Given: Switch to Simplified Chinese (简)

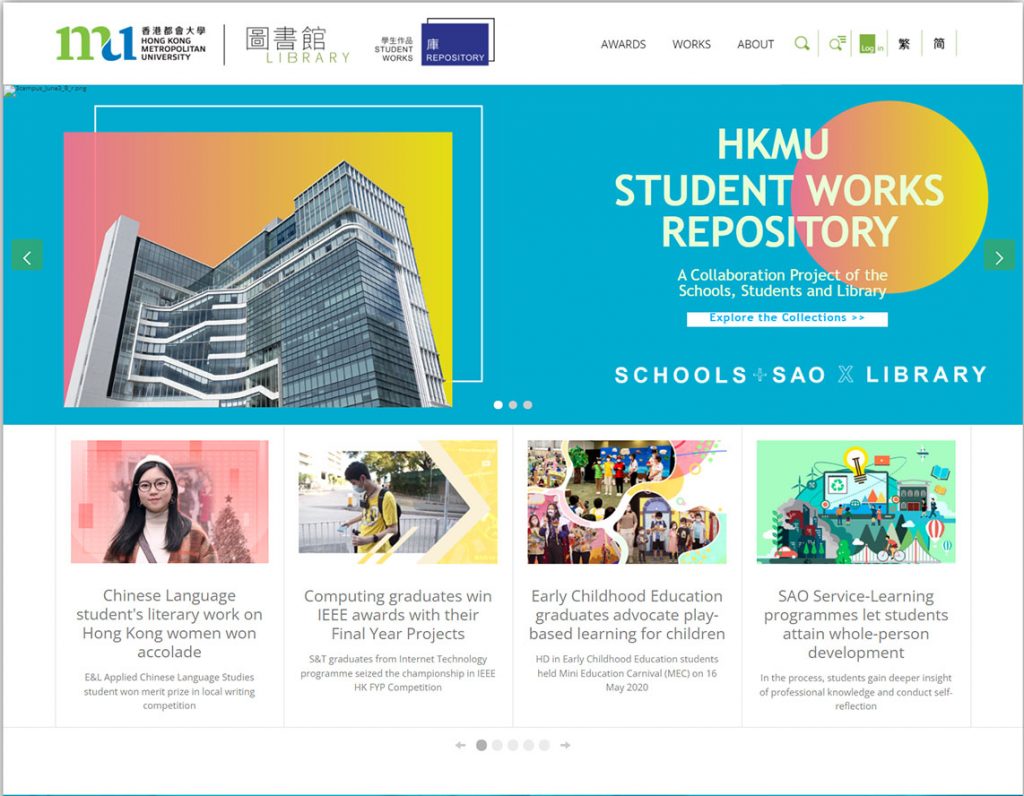Looking at the screenshot, I should (x=939, y=44).
